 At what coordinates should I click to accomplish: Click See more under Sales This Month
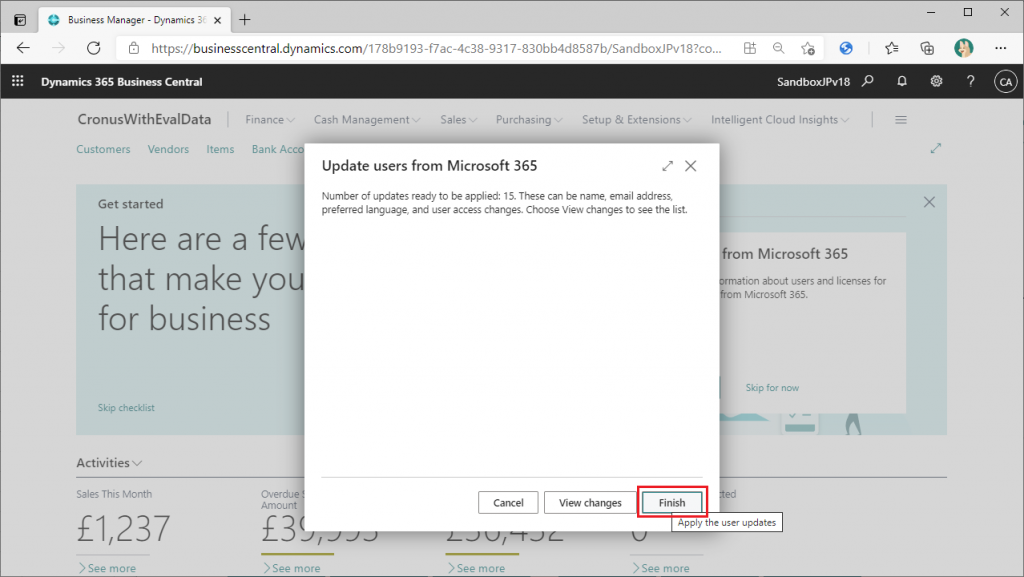107,568
